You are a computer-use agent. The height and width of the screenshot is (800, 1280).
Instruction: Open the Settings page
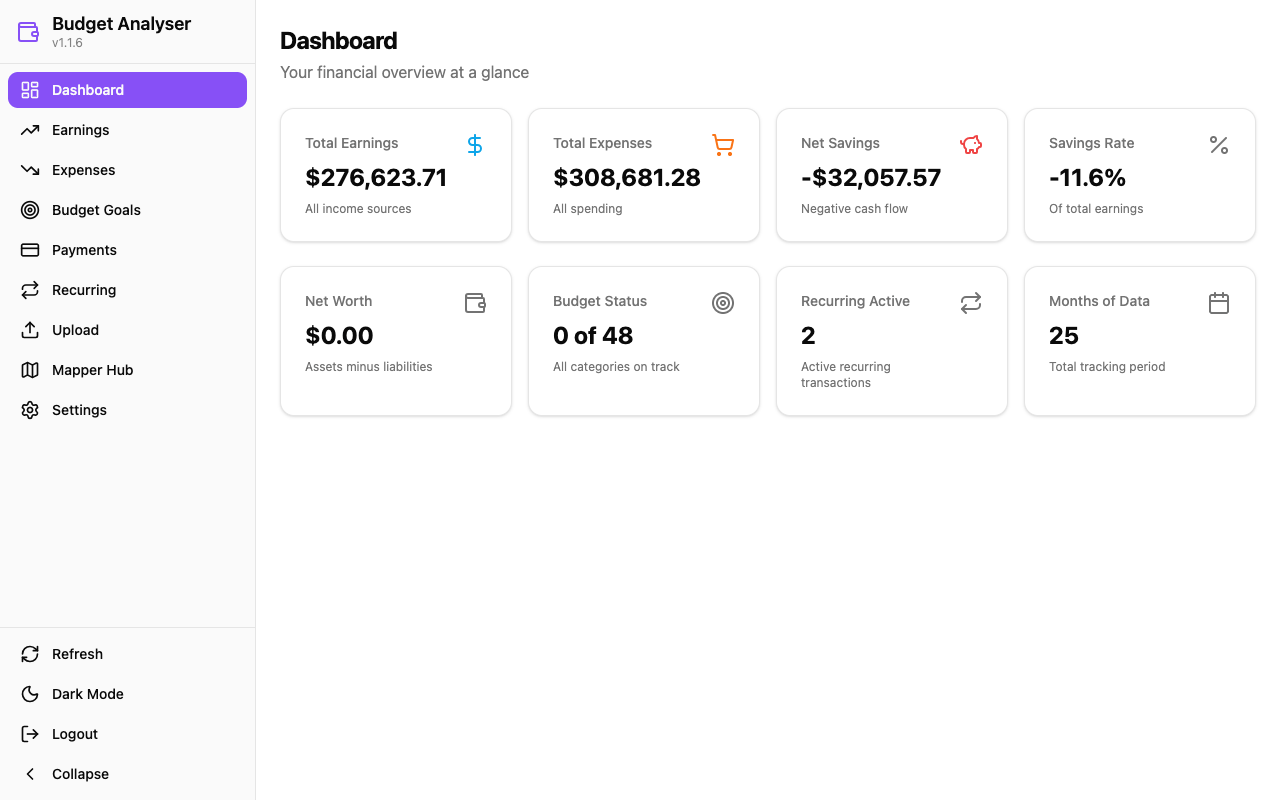(x=79, y=410)
